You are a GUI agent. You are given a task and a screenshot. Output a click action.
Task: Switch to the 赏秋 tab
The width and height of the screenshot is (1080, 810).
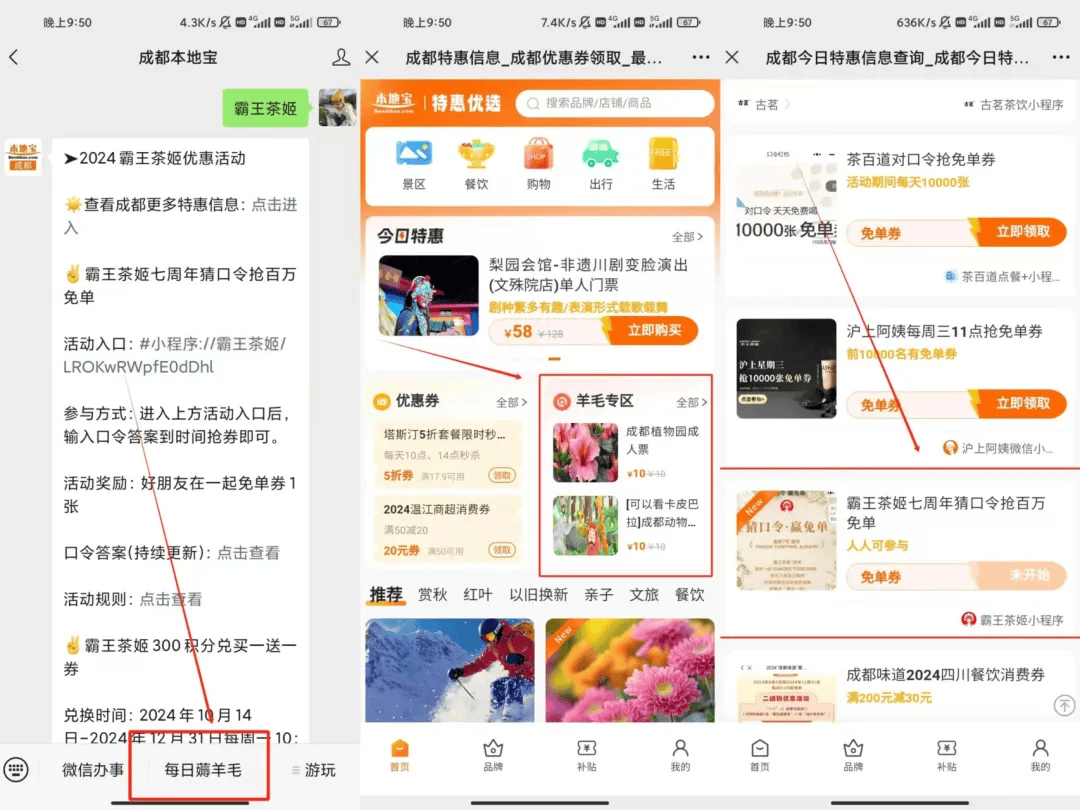(433, 594)
